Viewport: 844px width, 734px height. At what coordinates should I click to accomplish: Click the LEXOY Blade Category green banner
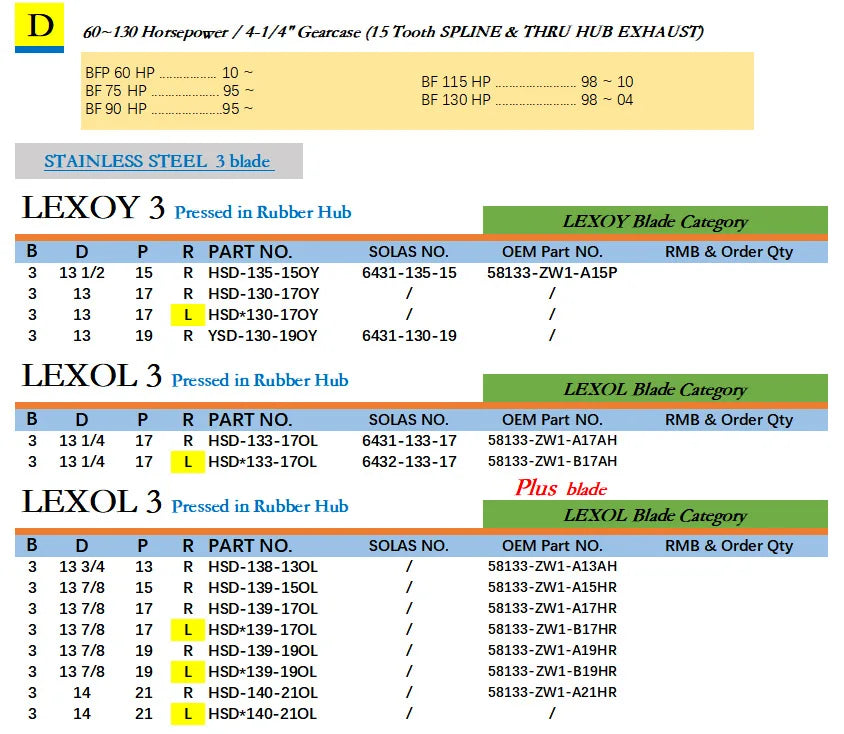pos(655,221)
